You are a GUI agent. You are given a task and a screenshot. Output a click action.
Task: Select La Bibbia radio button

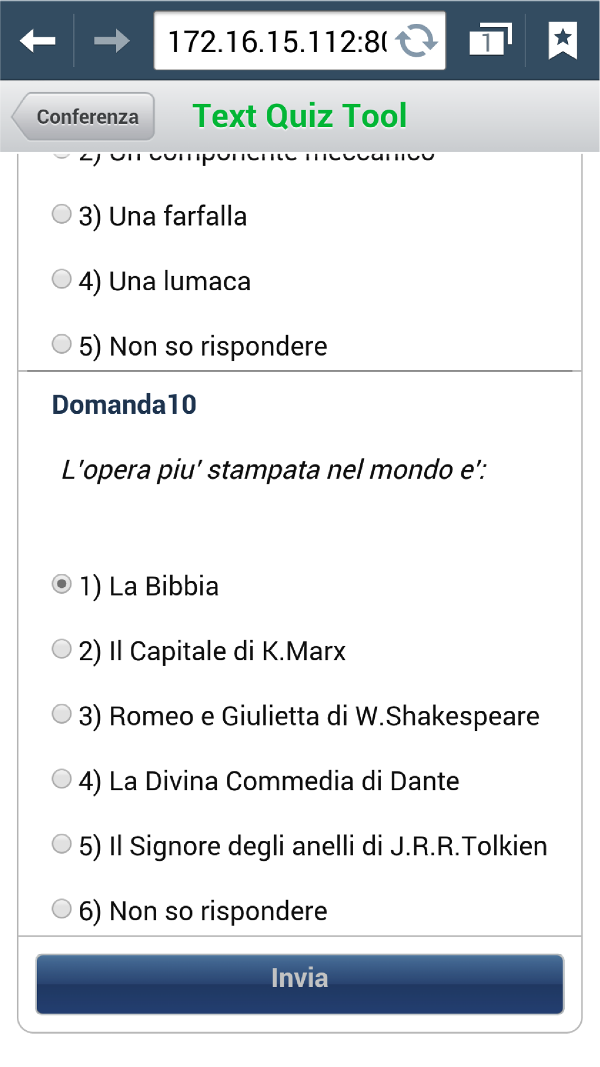(x=62, y=585)
